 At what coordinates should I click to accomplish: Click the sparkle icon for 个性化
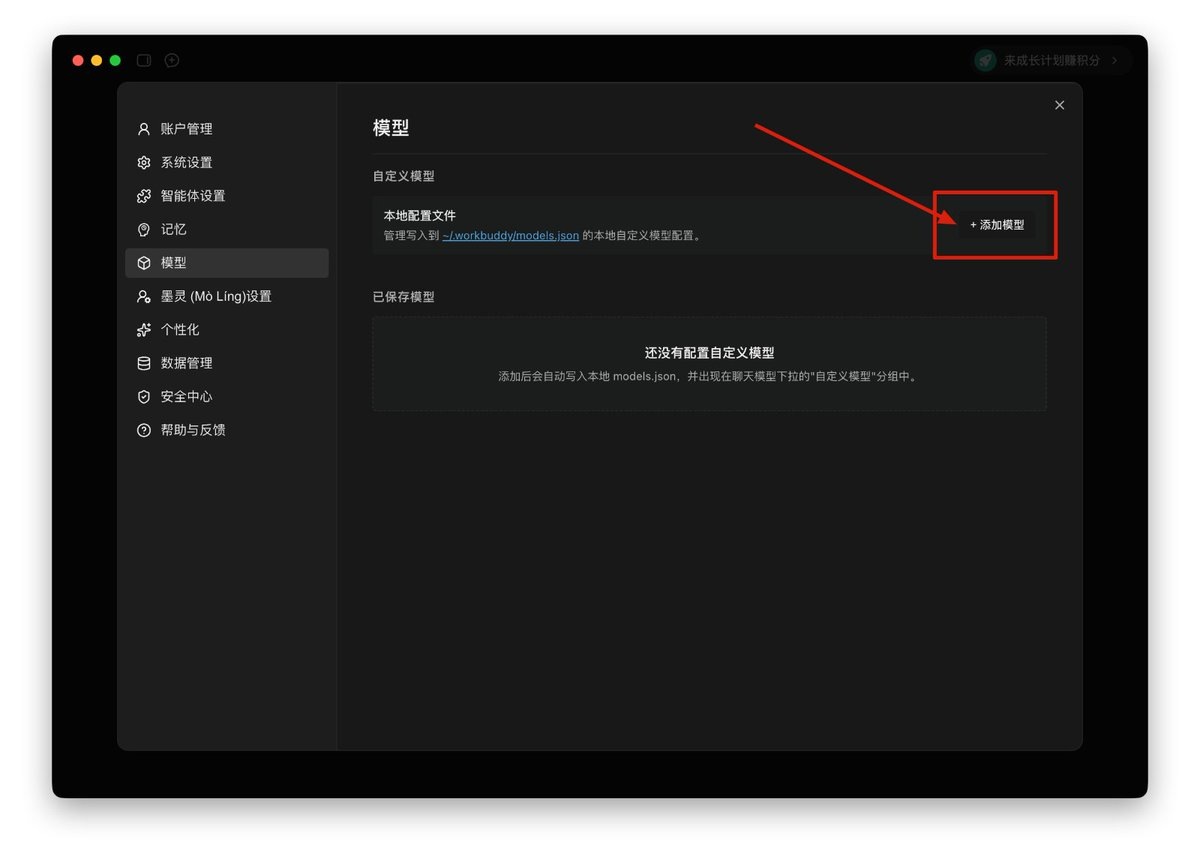coord(144,330)
